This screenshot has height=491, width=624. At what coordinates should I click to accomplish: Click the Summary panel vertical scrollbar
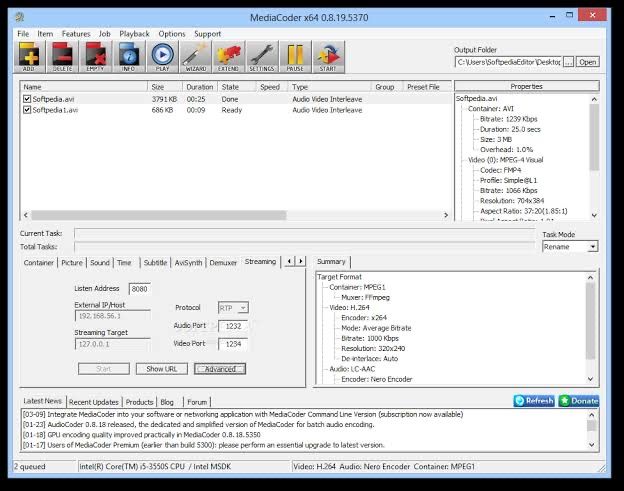click(x=590, y=328)
